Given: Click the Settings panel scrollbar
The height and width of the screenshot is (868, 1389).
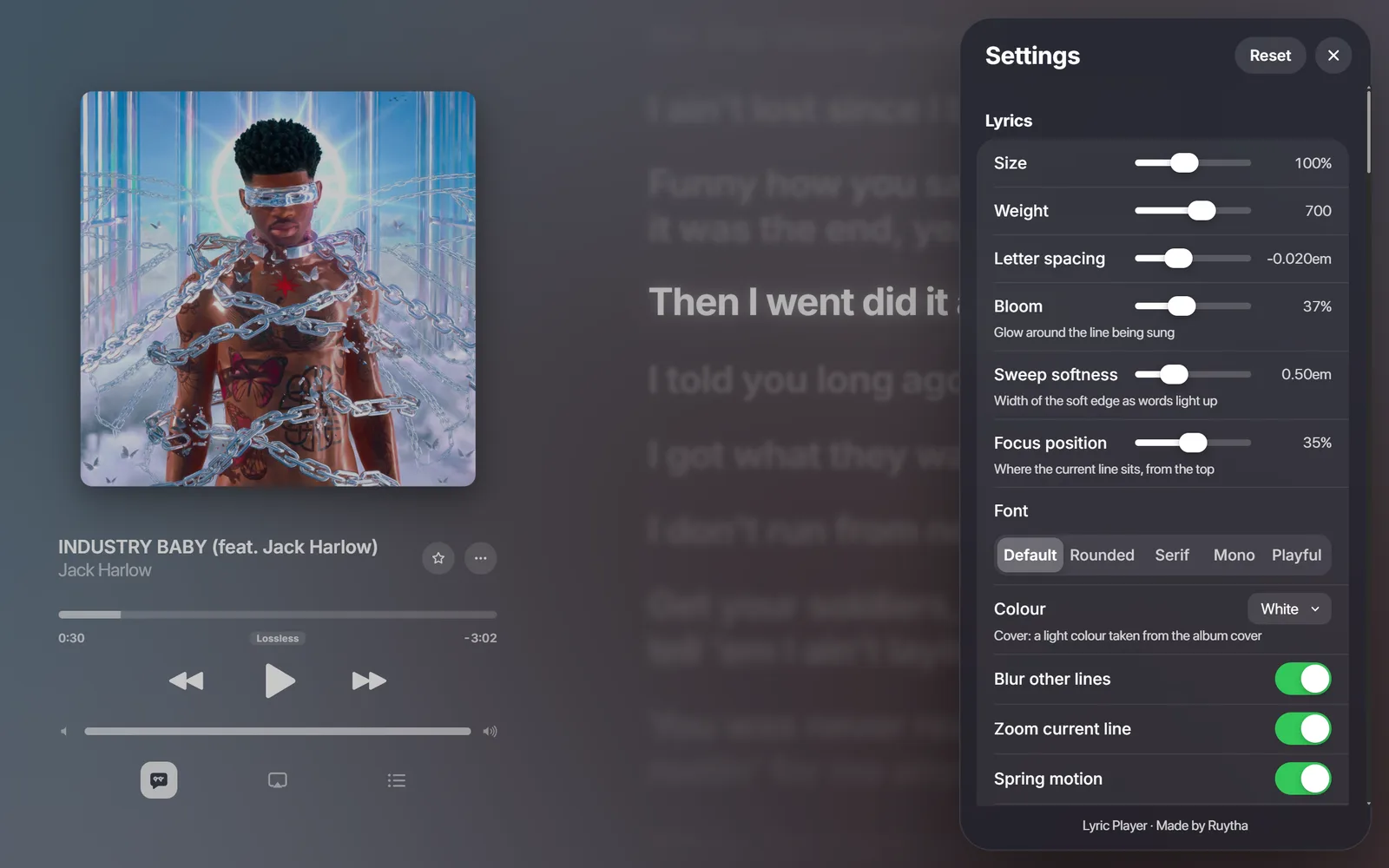Looking at the screenshot, I should [x=1368, y=130].
